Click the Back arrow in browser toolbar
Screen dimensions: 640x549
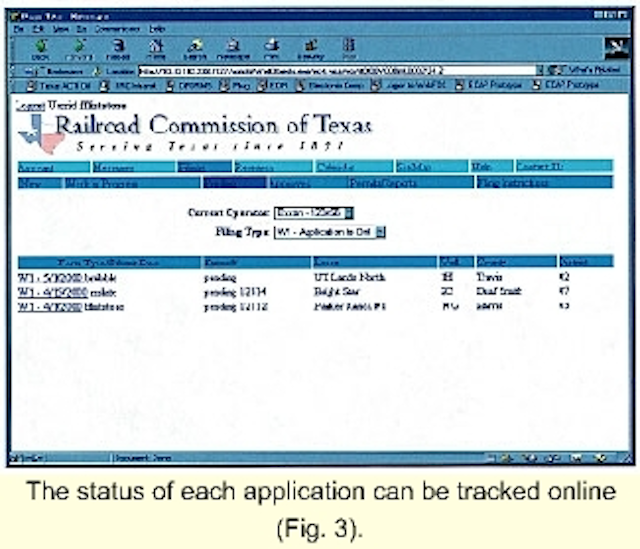[x=40, y=49]
